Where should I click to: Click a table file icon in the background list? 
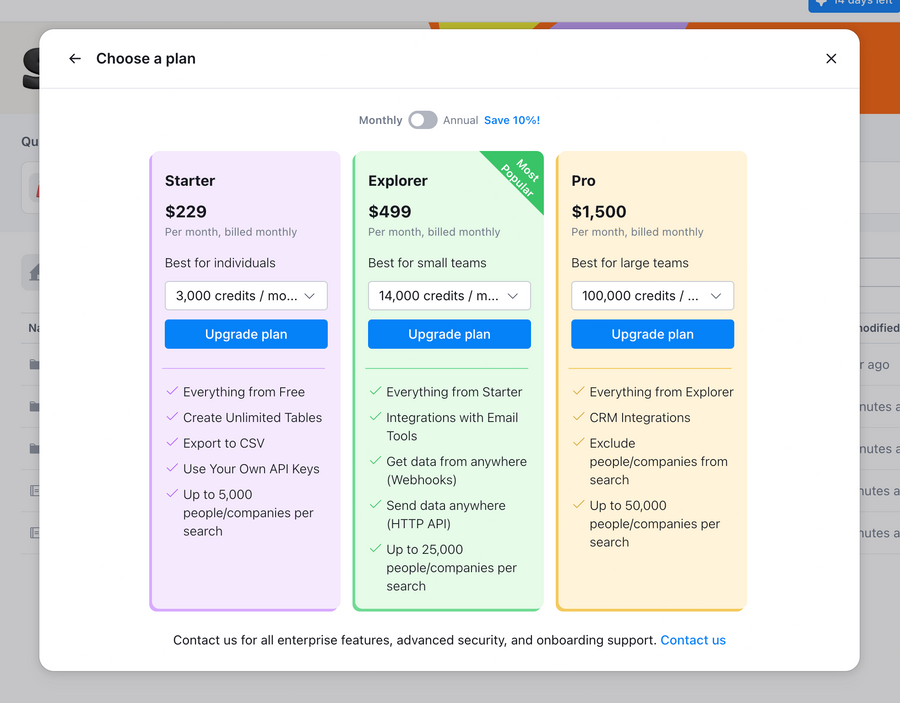[x=34, y=491]
